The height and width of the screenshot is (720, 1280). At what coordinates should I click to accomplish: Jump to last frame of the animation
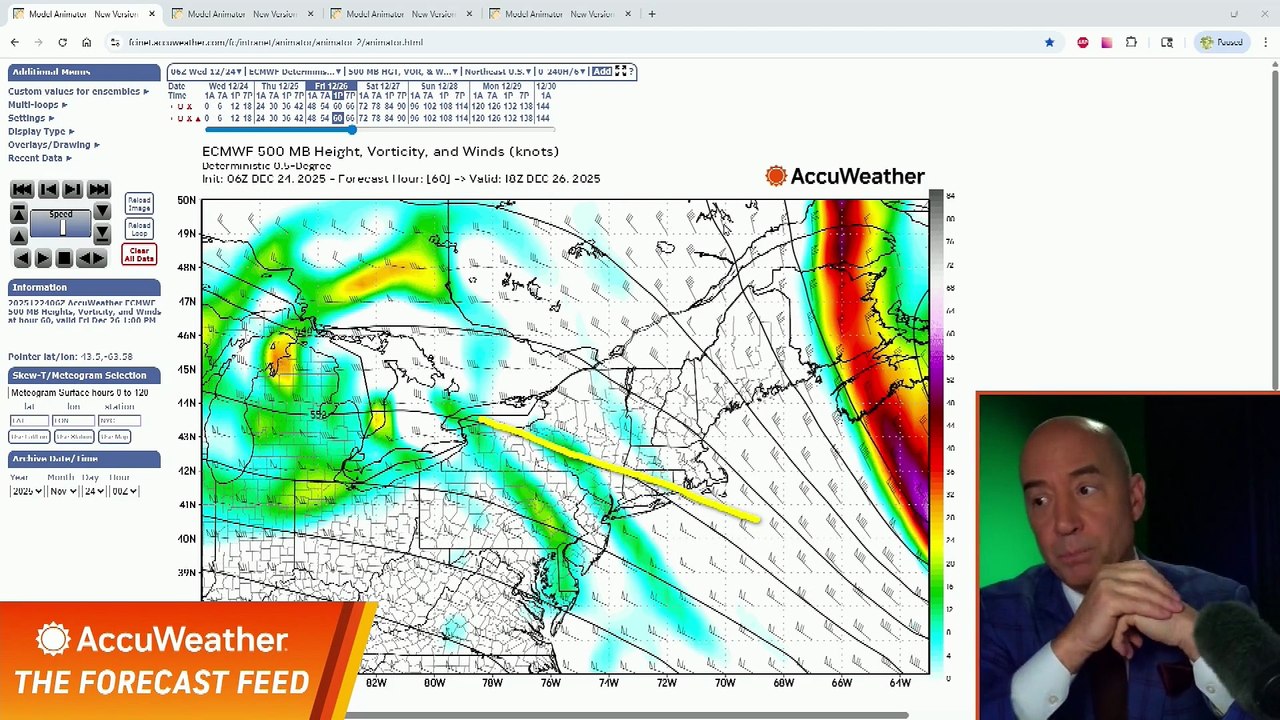tap(99, 190)
